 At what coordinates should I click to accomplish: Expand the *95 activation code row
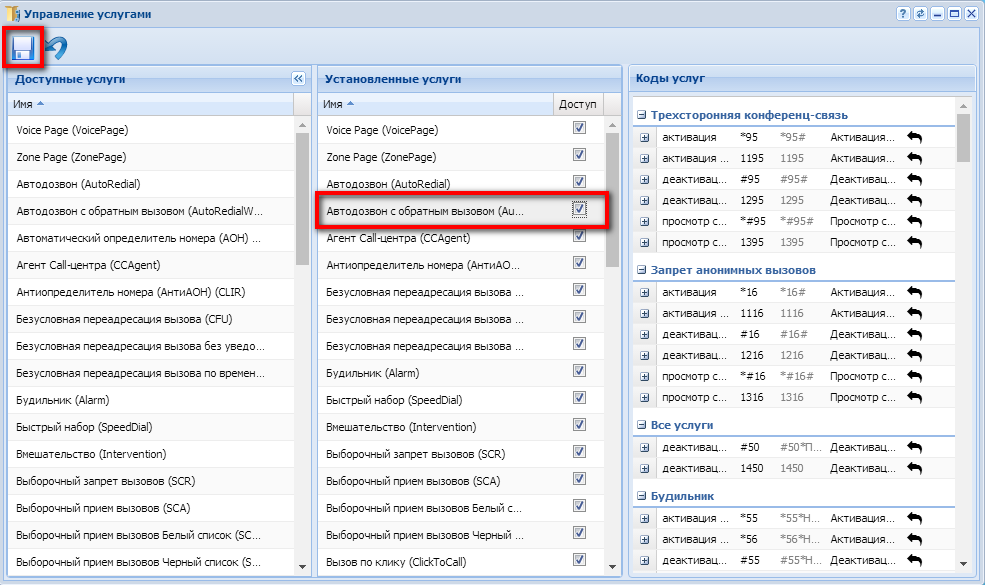645,138
